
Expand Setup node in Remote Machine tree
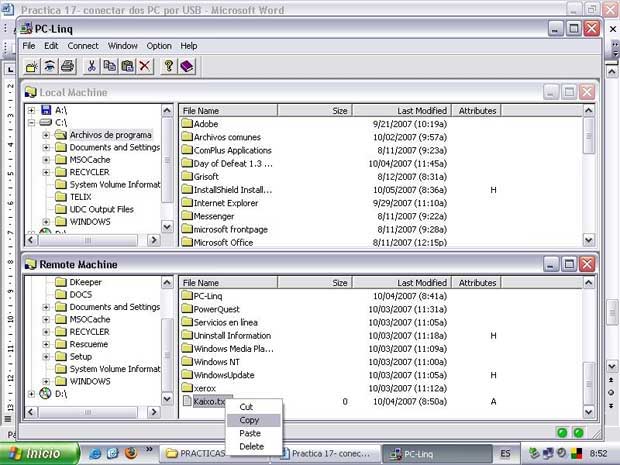[46, 357]
